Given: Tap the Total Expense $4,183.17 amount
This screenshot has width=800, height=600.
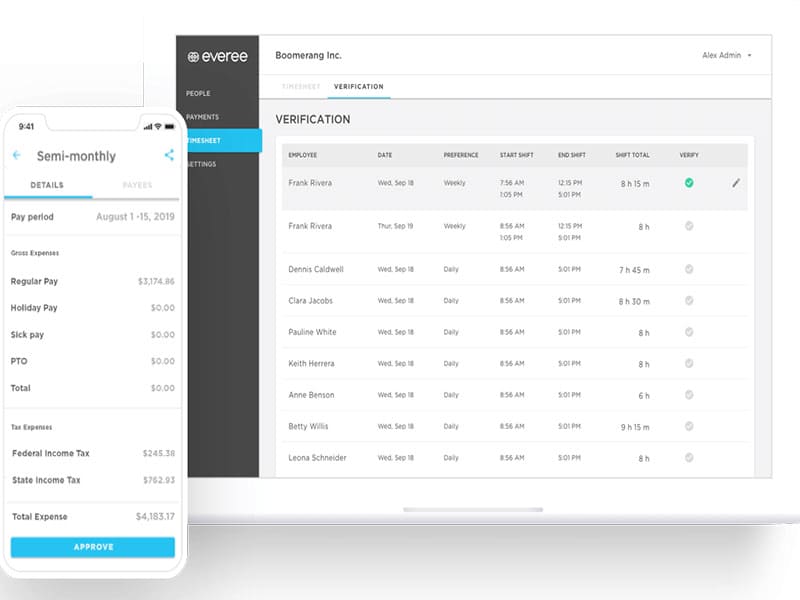Looking at the screenshot, I should coord(155,516).
